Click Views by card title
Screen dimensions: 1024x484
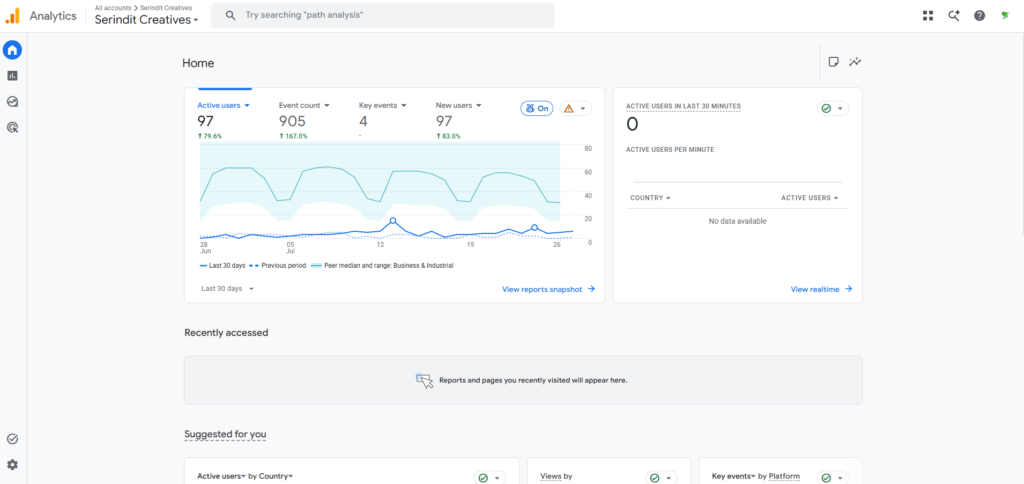click(x=556, y=476)
